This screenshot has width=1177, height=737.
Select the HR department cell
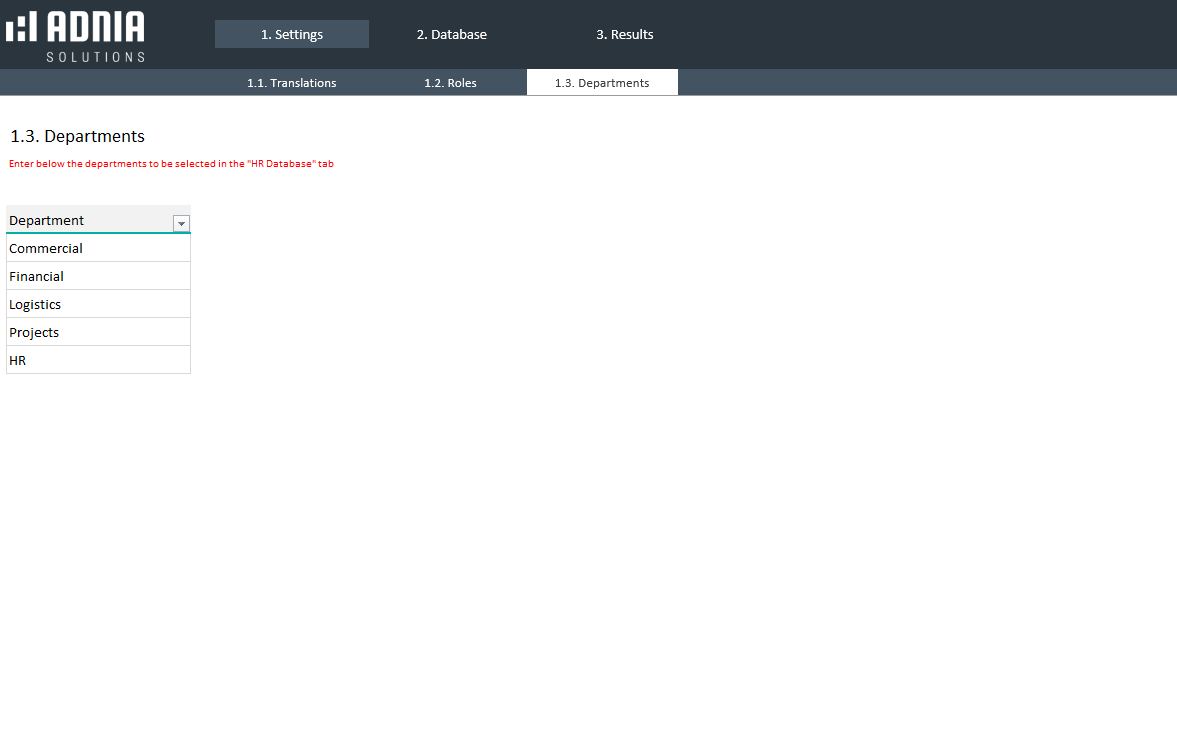(98, 360)
